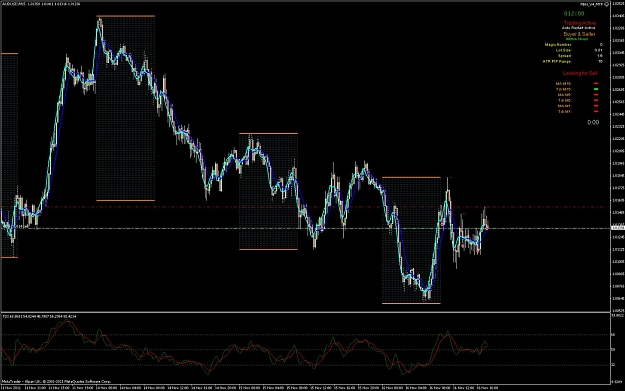Click the MA M1 label

click(564, 106)
